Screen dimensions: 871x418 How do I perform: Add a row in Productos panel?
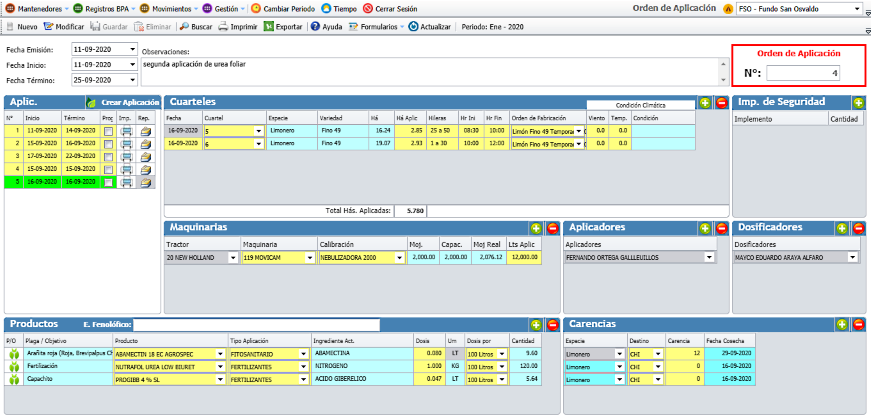click(x=536, y=325)
